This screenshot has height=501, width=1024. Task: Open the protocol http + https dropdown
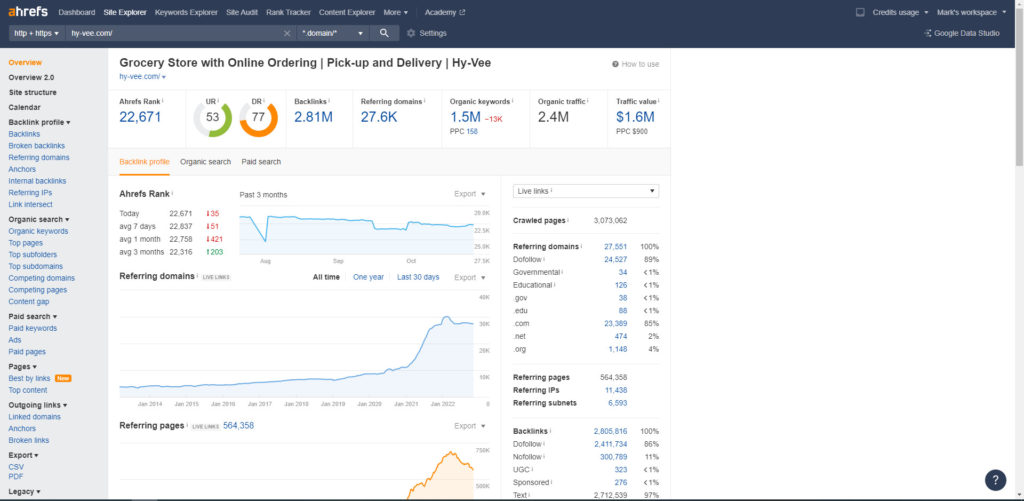click(37, 33)
